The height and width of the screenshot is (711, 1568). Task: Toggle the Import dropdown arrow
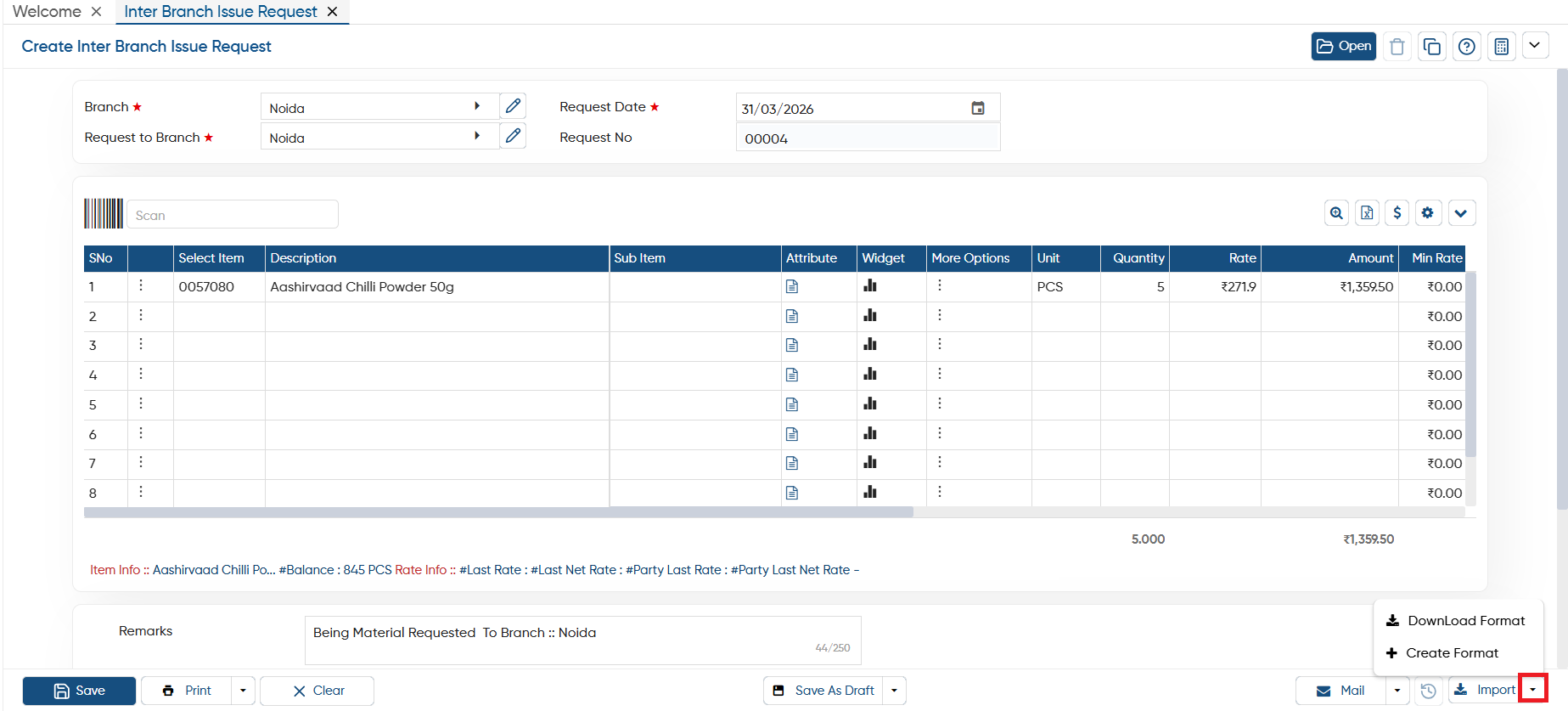1533,690
